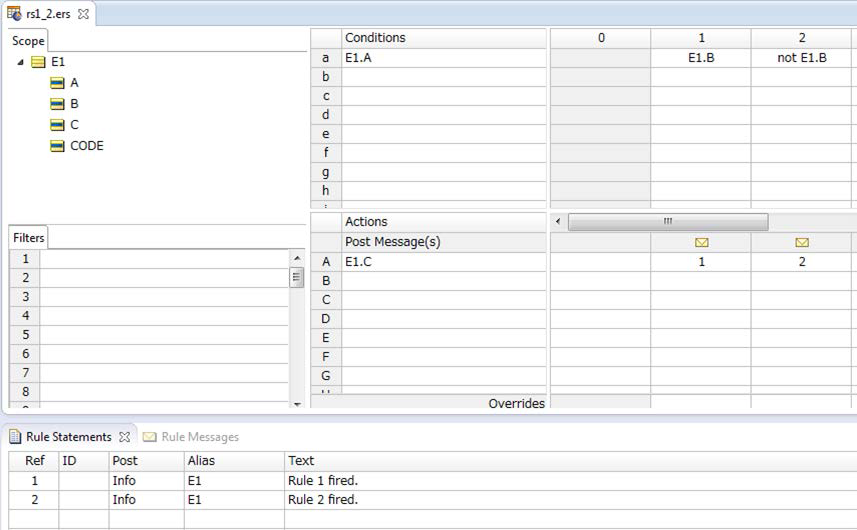Select rule column 2 header
Screen dimensions: 857x530
click(x=802, y=38)
